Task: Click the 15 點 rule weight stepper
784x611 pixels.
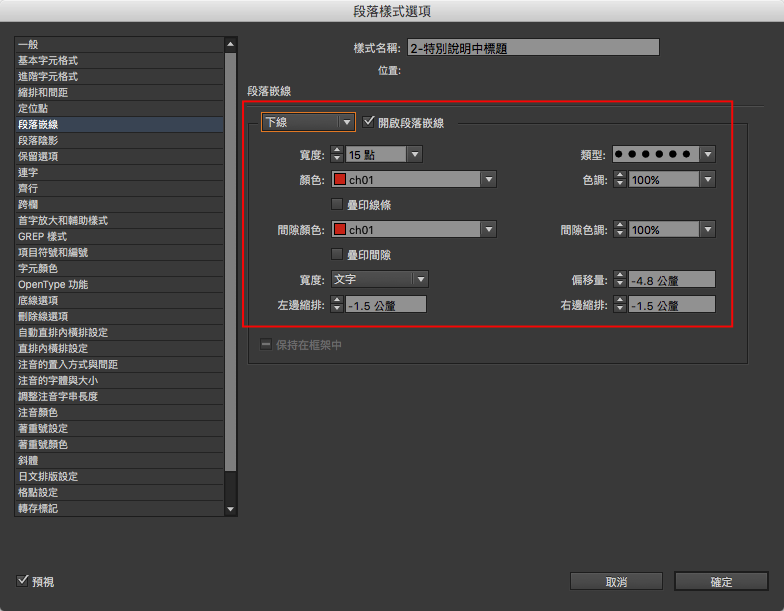Action: point(337,154)
